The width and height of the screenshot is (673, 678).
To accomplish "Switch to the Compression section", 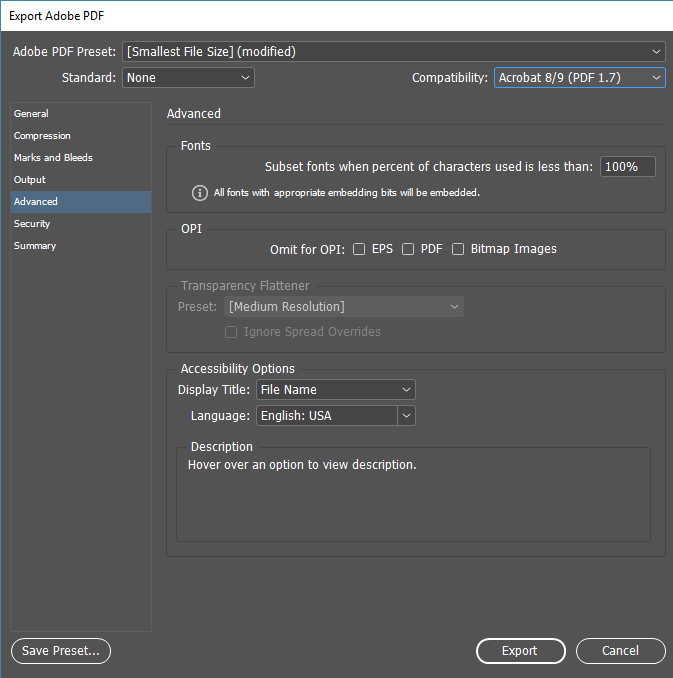I will pyautogui.click(x=81, y=136).
